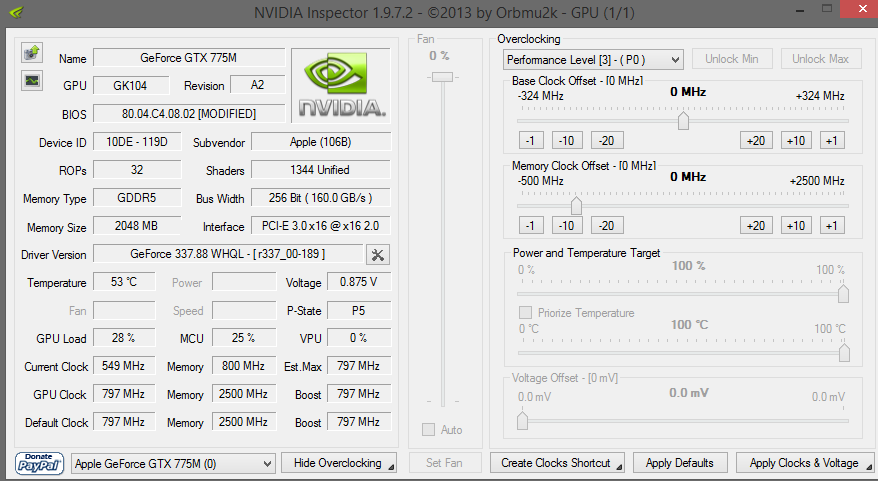878x481 pixels.
Task: Click the upload screenshot icon beside Name
Action: click(32, 53)
